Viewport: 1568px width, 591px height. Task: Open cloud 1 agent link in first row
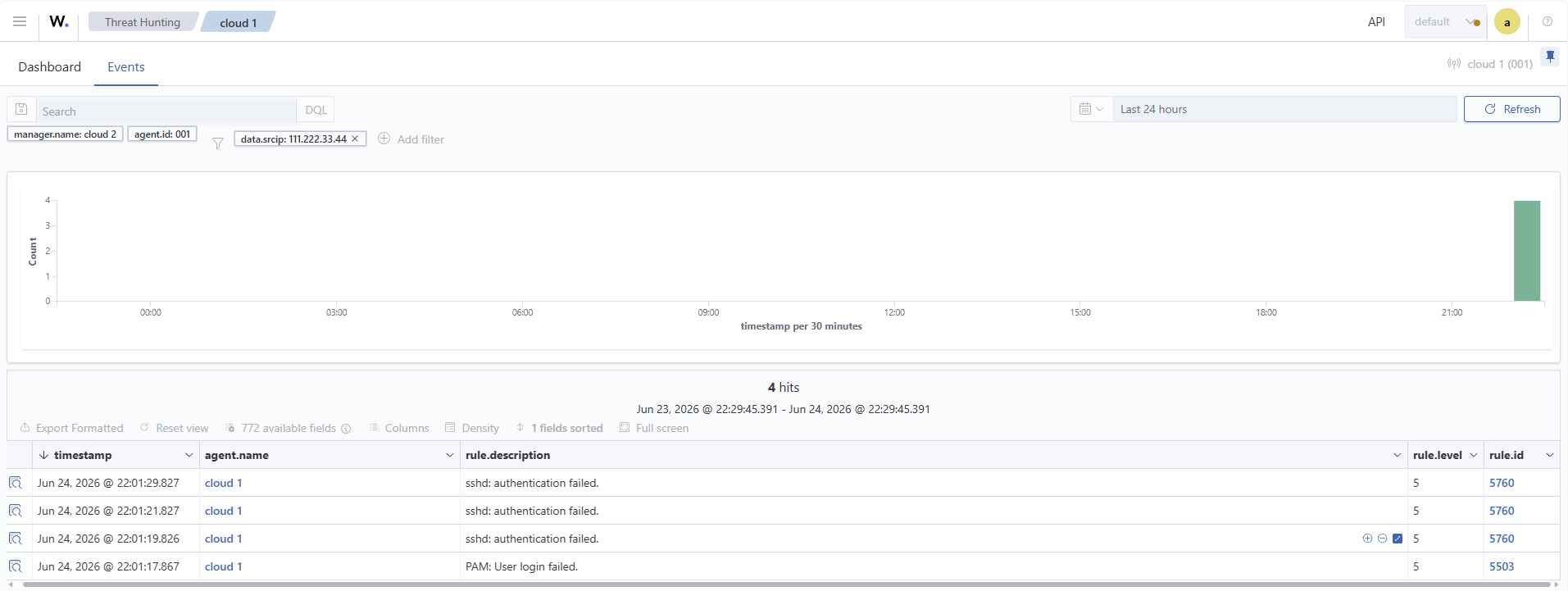click(x=223, y=483)
